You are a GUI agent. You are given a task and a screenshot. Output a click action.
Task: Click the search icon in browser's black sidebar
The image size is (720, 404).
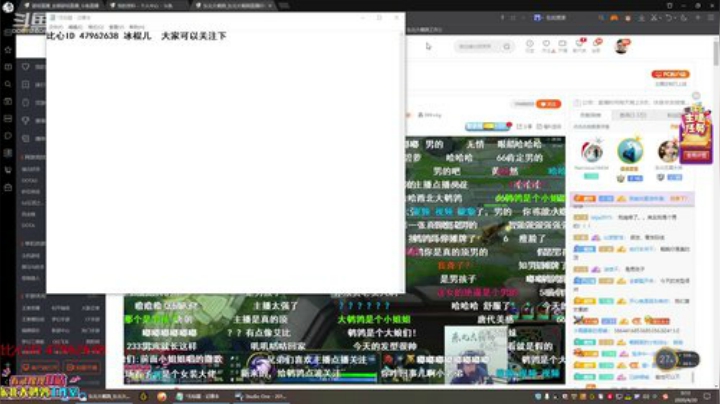(8, 84)
